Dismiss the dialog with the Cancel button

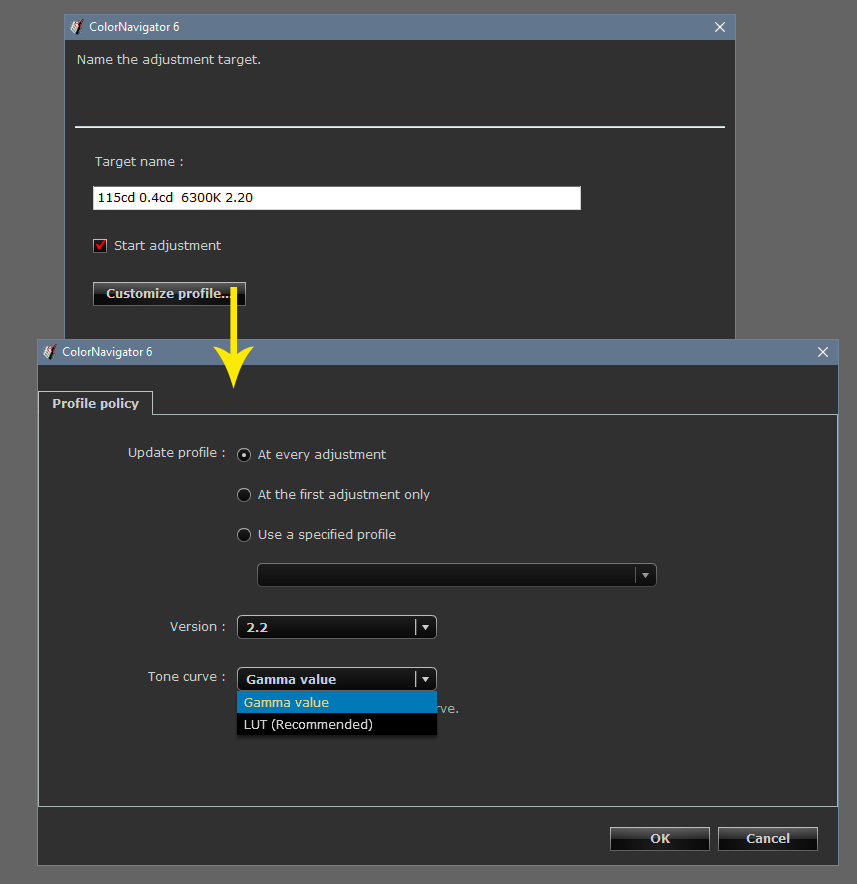coord(767,838)
